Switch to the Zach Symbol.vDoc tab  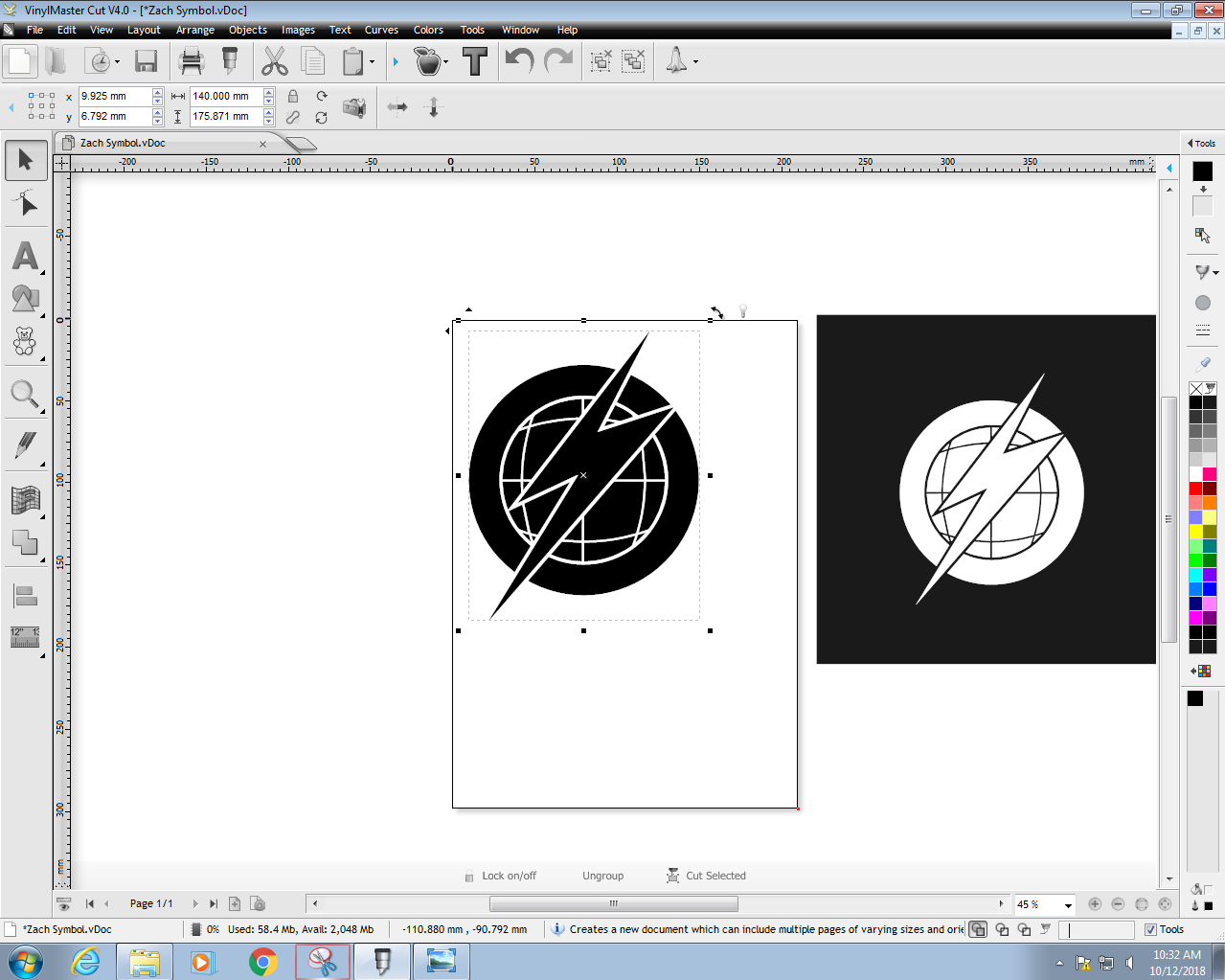click(123, 143)
